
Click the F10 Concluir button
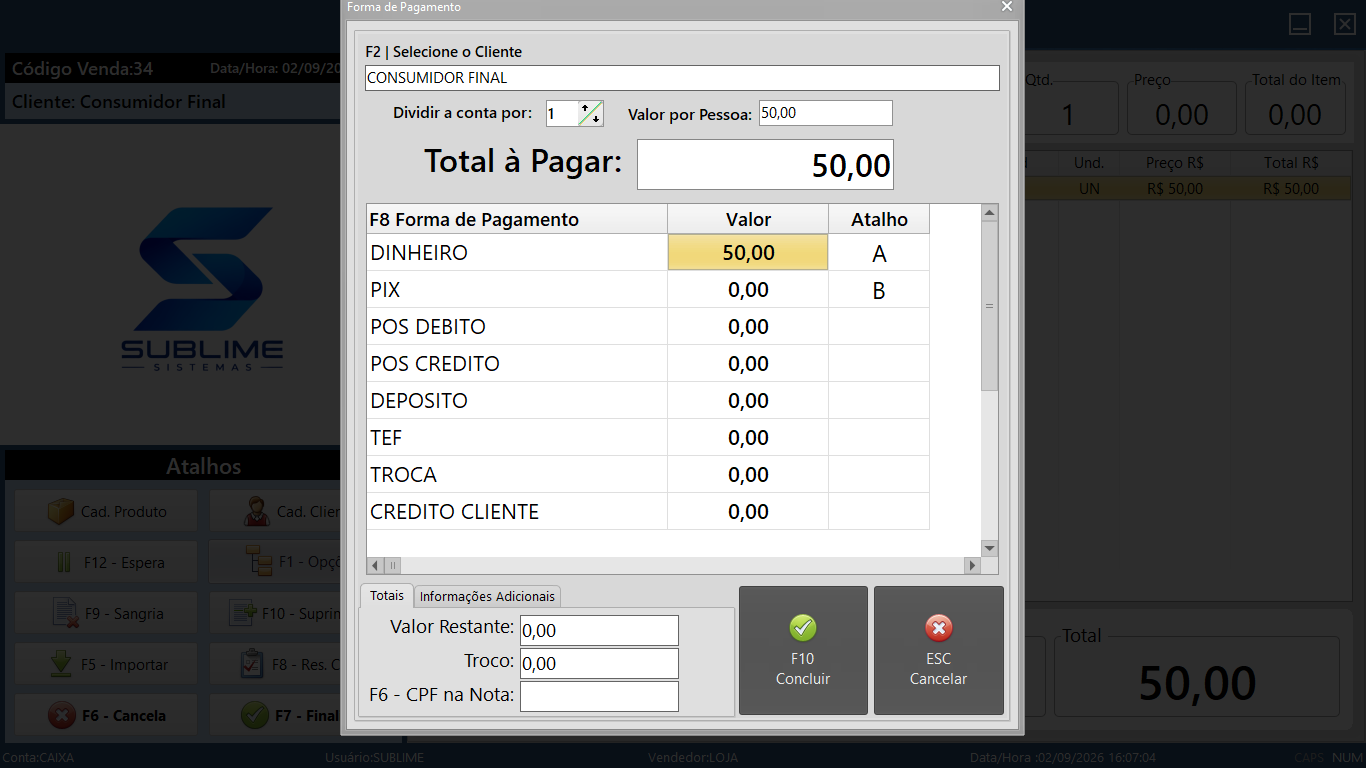click(803, 650)
